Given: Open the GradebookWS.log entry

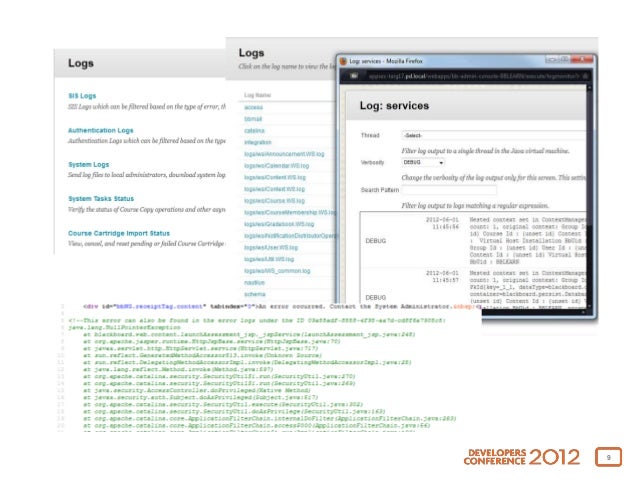Looking at the screenshot, I should coord(279,224).
